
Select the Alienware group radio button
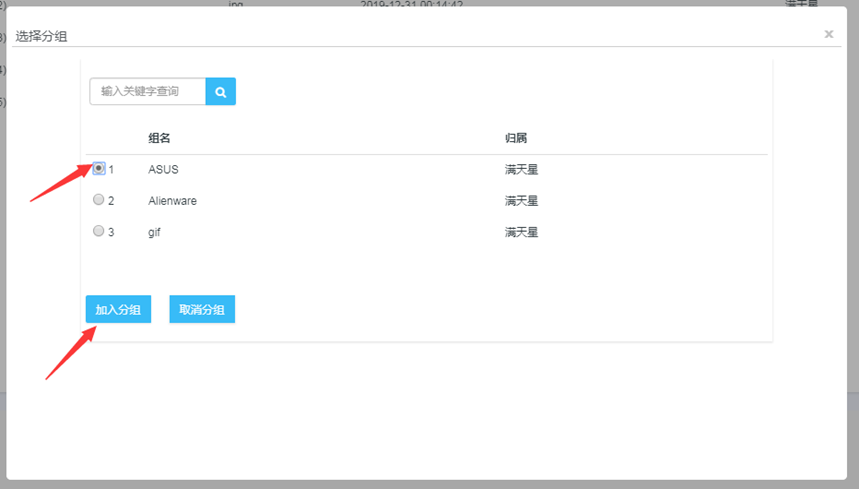pyautogui.click(x=98, y=200)
